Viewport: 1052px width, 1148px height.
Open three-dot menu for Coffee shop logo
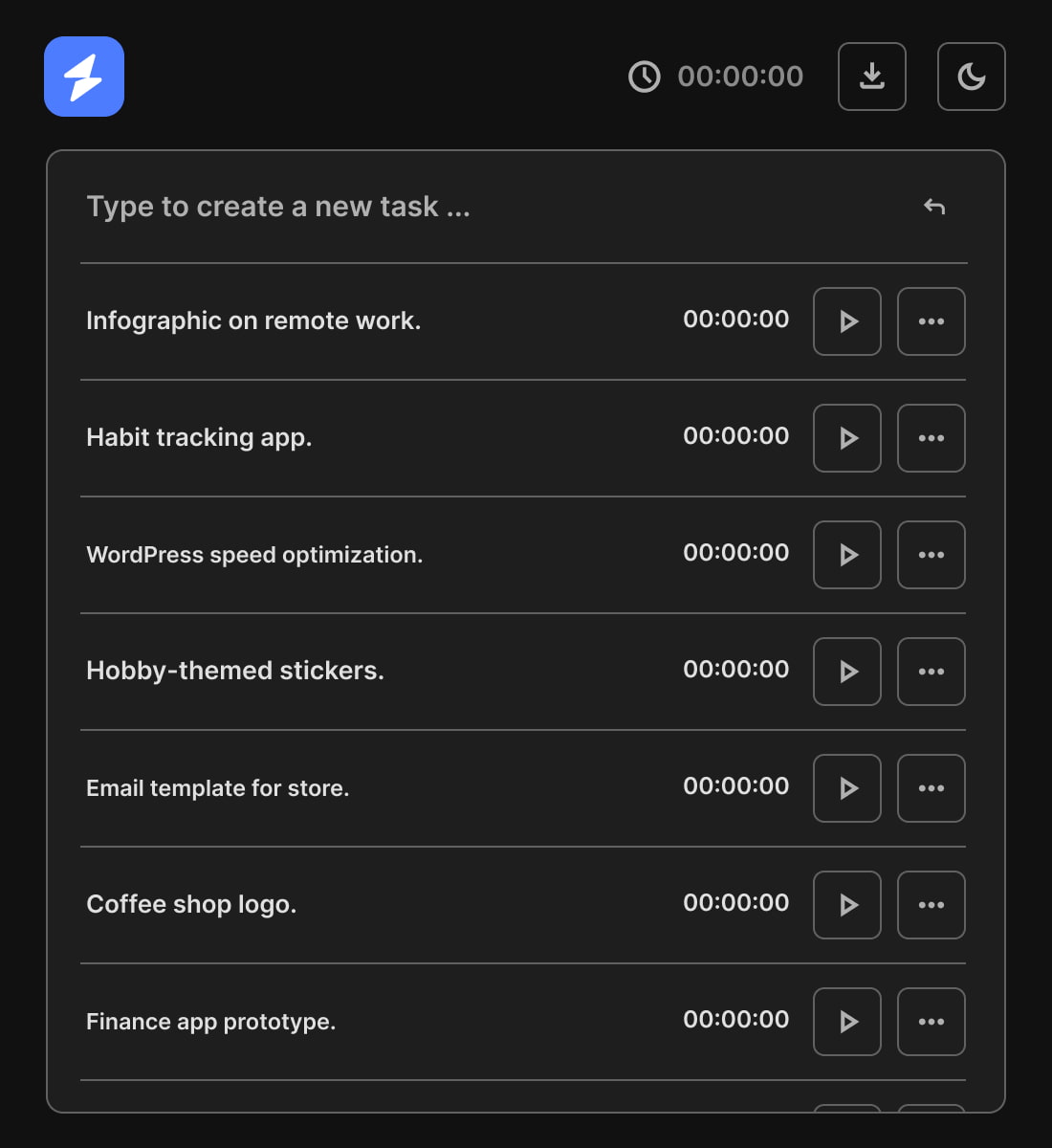tap(931, 905)
